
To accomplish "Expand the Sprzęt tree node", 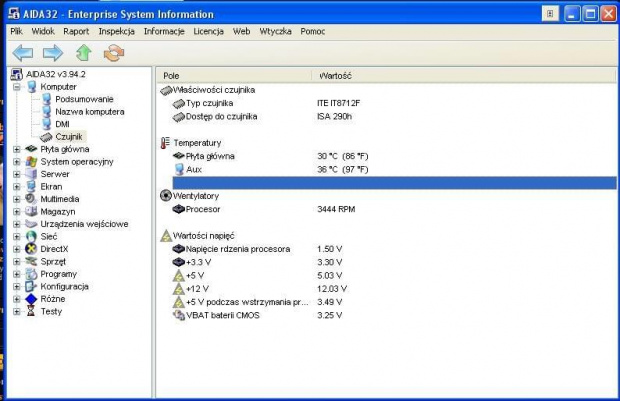I will [x=17, y=261].
